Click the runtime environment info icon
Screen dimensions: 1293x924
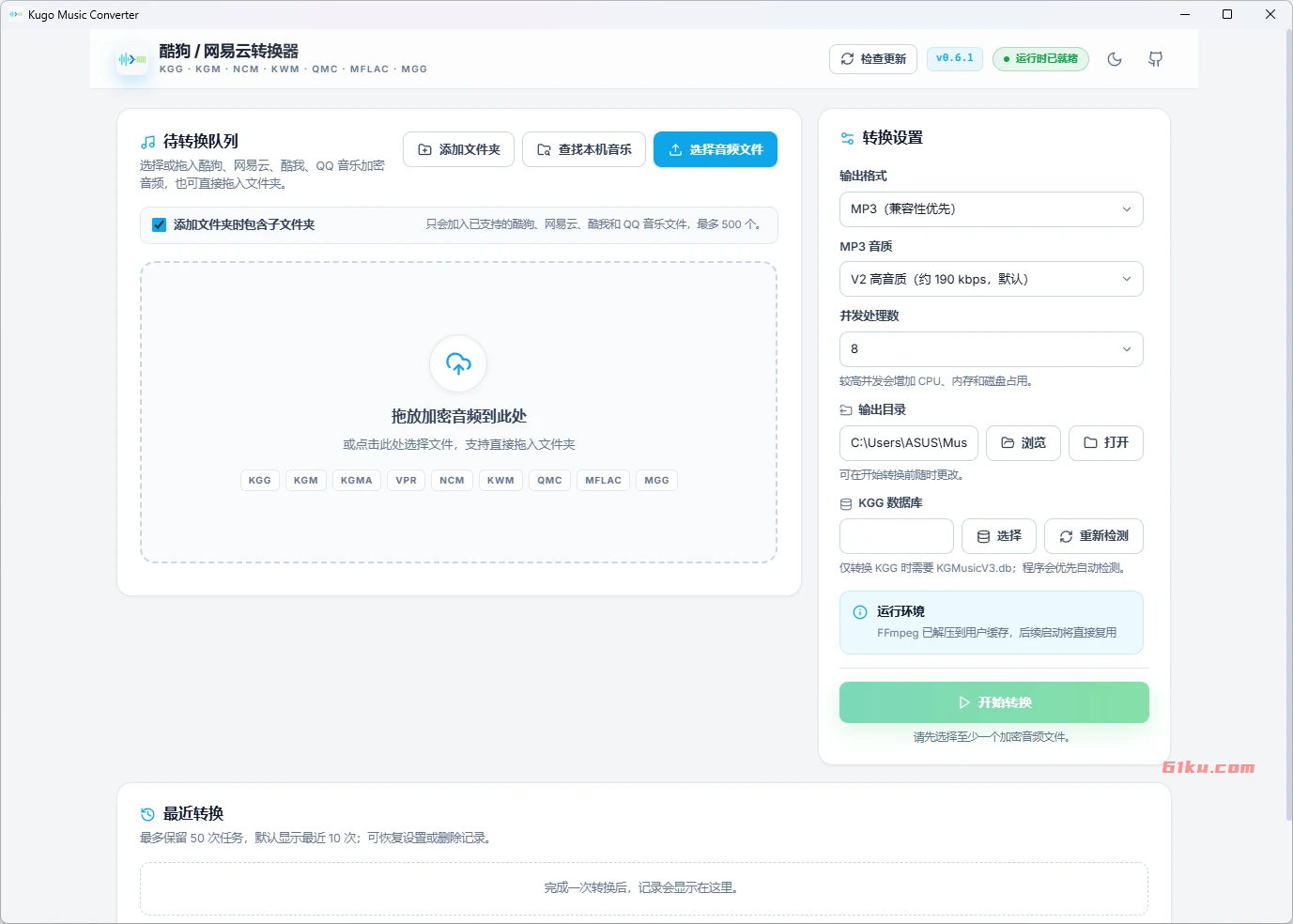point(860,612)
